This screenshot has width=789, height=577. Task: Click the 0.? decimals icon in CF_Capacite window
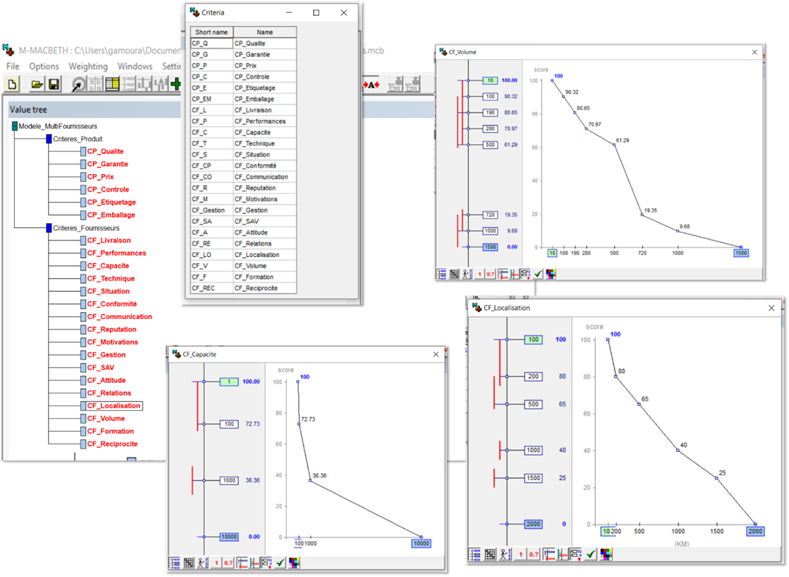pos(228,562)
